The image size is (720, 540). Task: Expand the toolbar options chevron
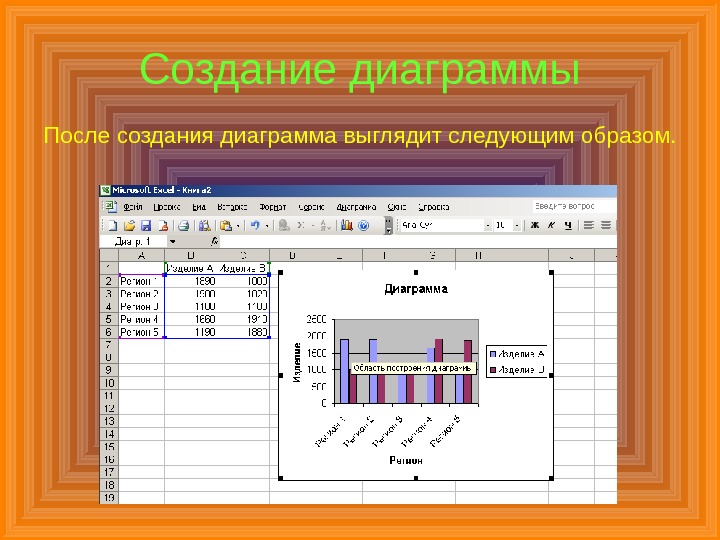(x=388, y=225)
